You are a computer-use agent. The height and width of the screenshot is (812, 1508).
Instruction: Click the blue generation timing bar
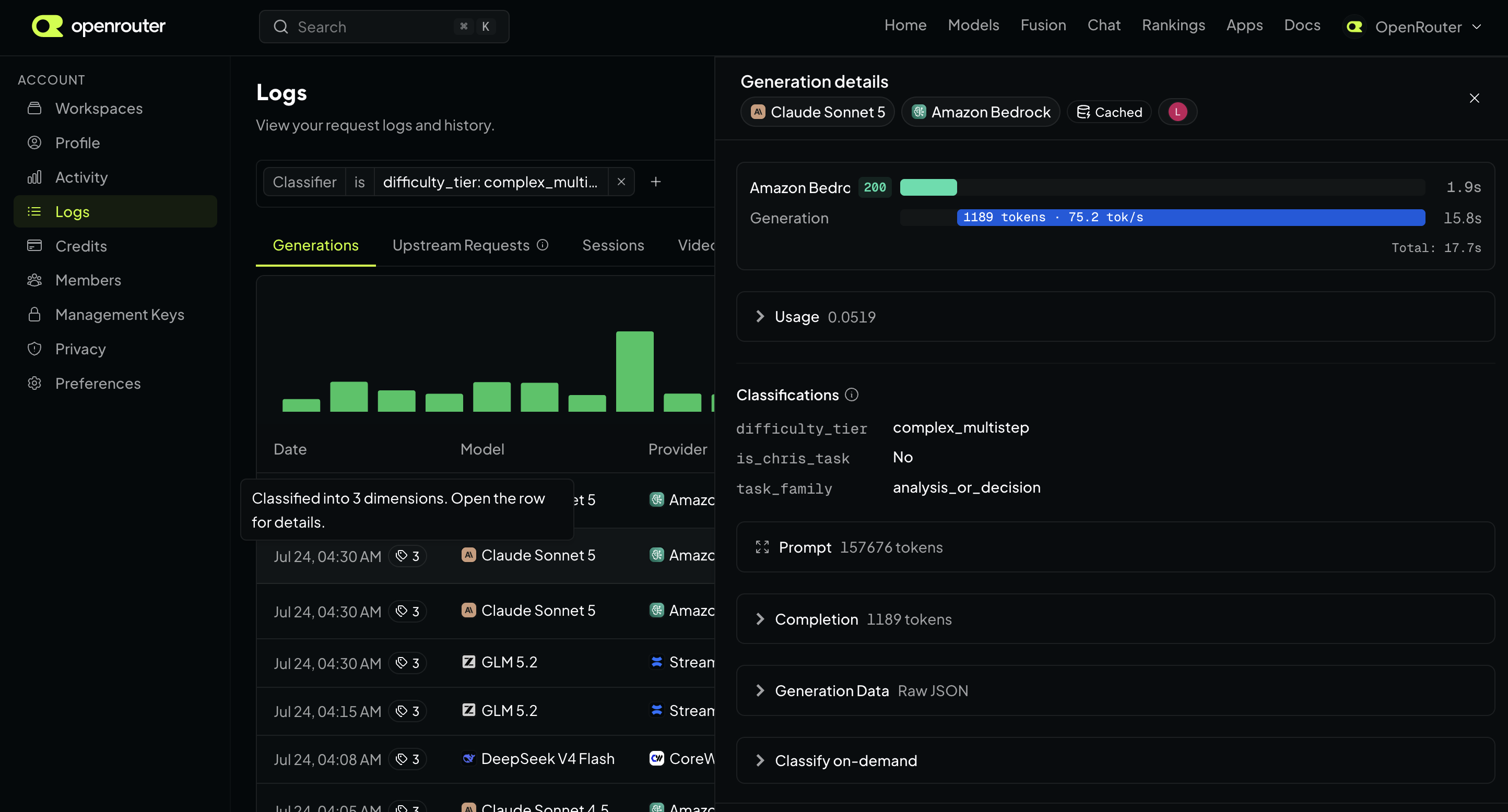coord(1191,218)
